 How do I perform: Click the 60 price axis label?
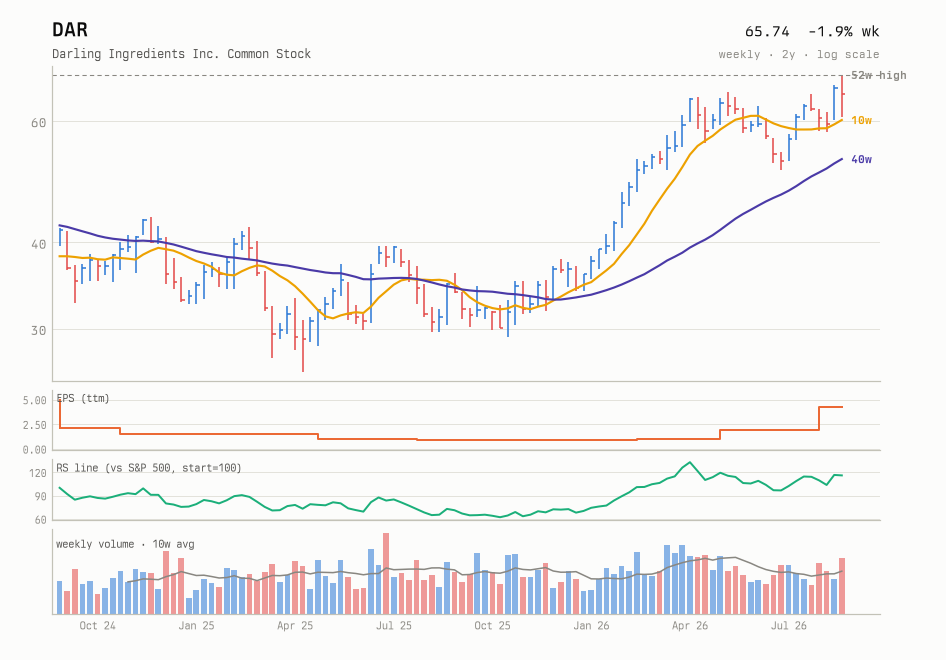click(x=38, y=123)
